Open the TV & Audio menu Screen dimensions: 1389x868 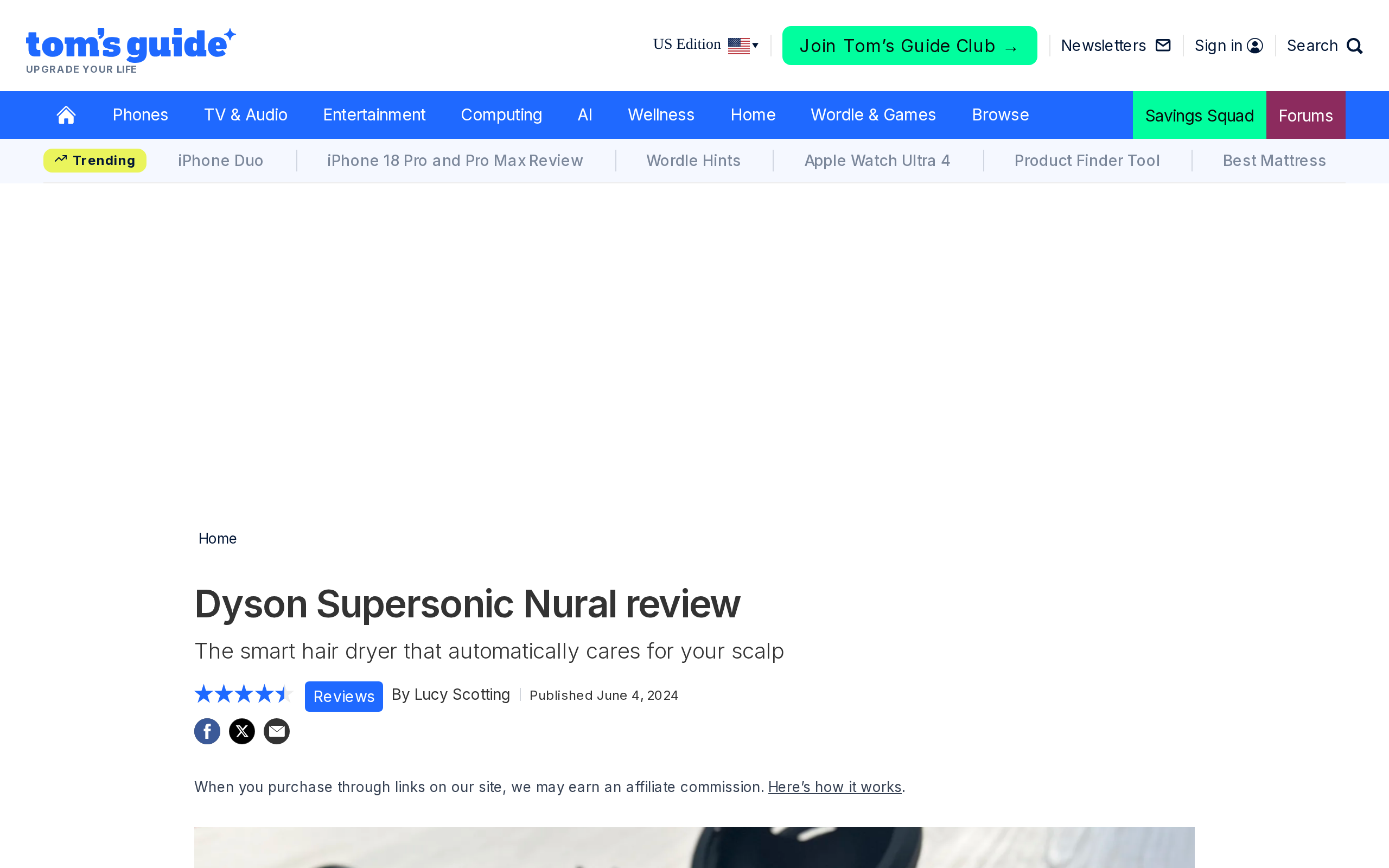(246, 115)
